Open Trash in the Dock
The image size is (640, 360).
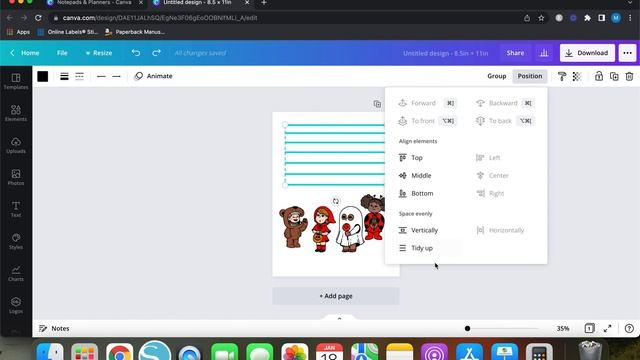(590, 351)
